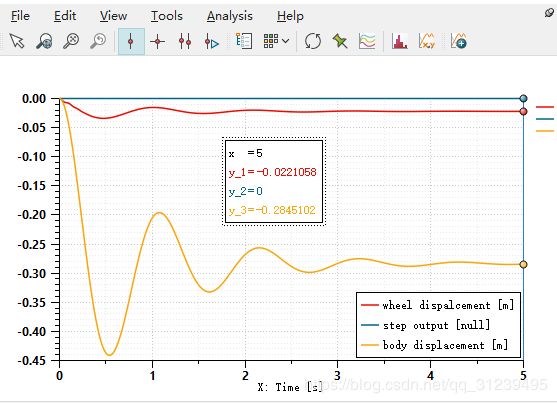Click y_3=-0.2845102 value in readout
The width and height of the screenshot is (557, 403).
click(x=272, y=210)
